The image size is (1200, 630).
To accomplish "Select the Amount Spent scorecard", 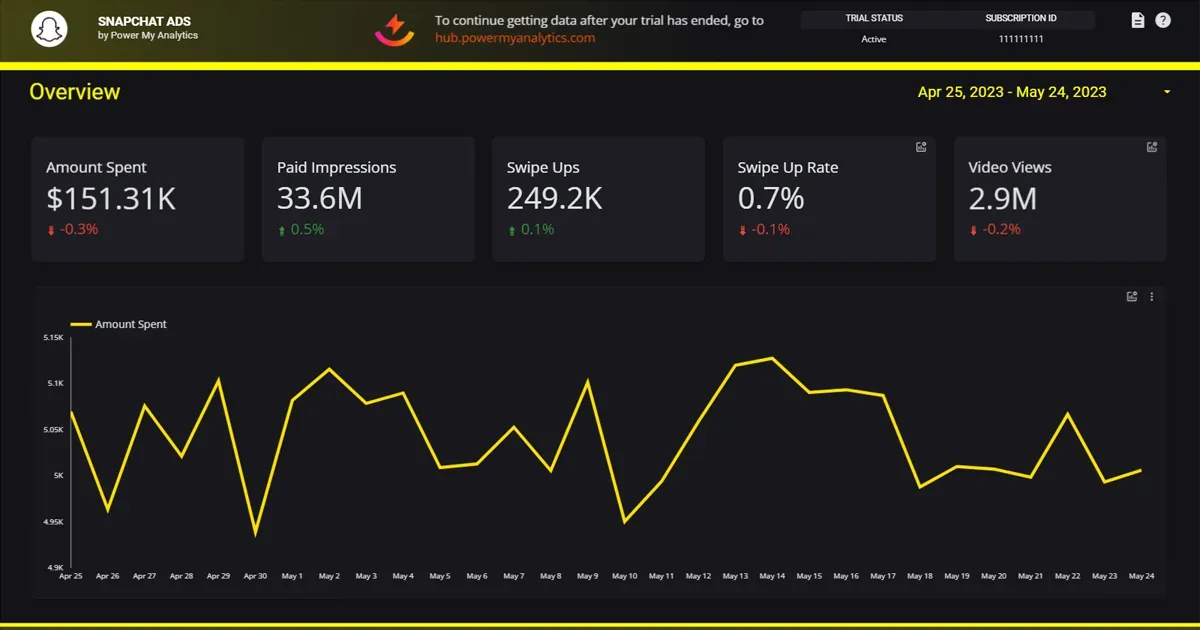I will click(138, 200).
